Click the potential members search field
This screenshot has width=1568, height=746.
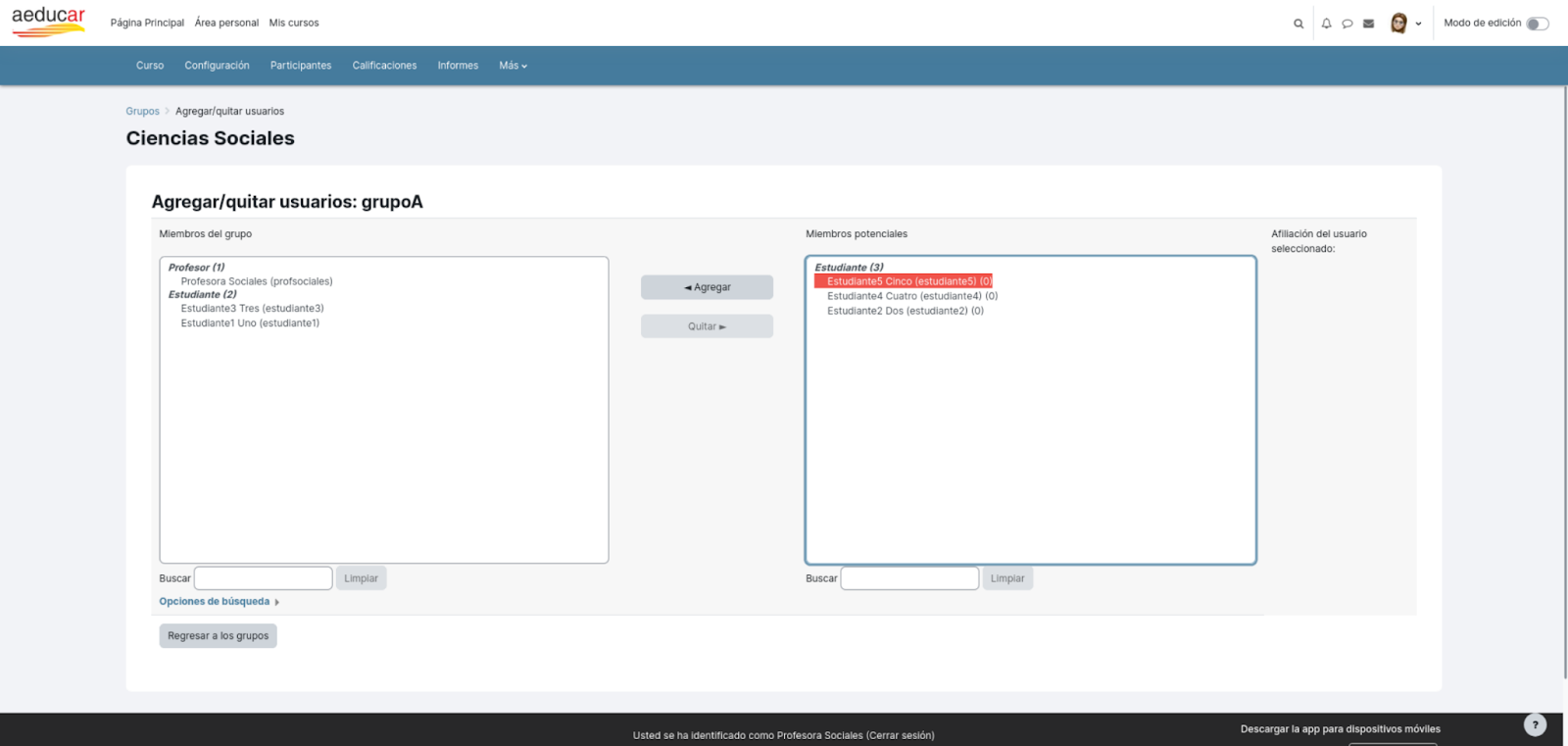click(909, 578)
